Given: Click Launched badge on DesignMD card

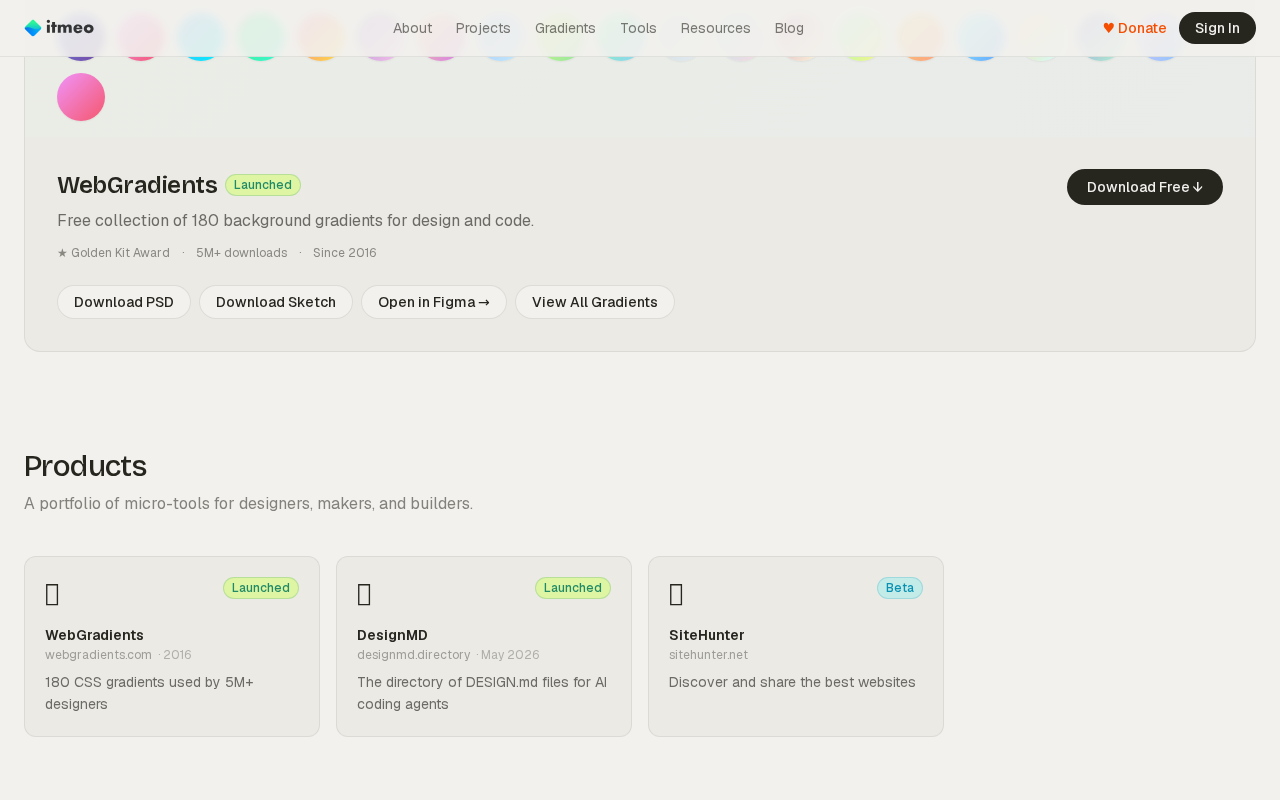Looking at the screenshot, I should pos(573,588).
